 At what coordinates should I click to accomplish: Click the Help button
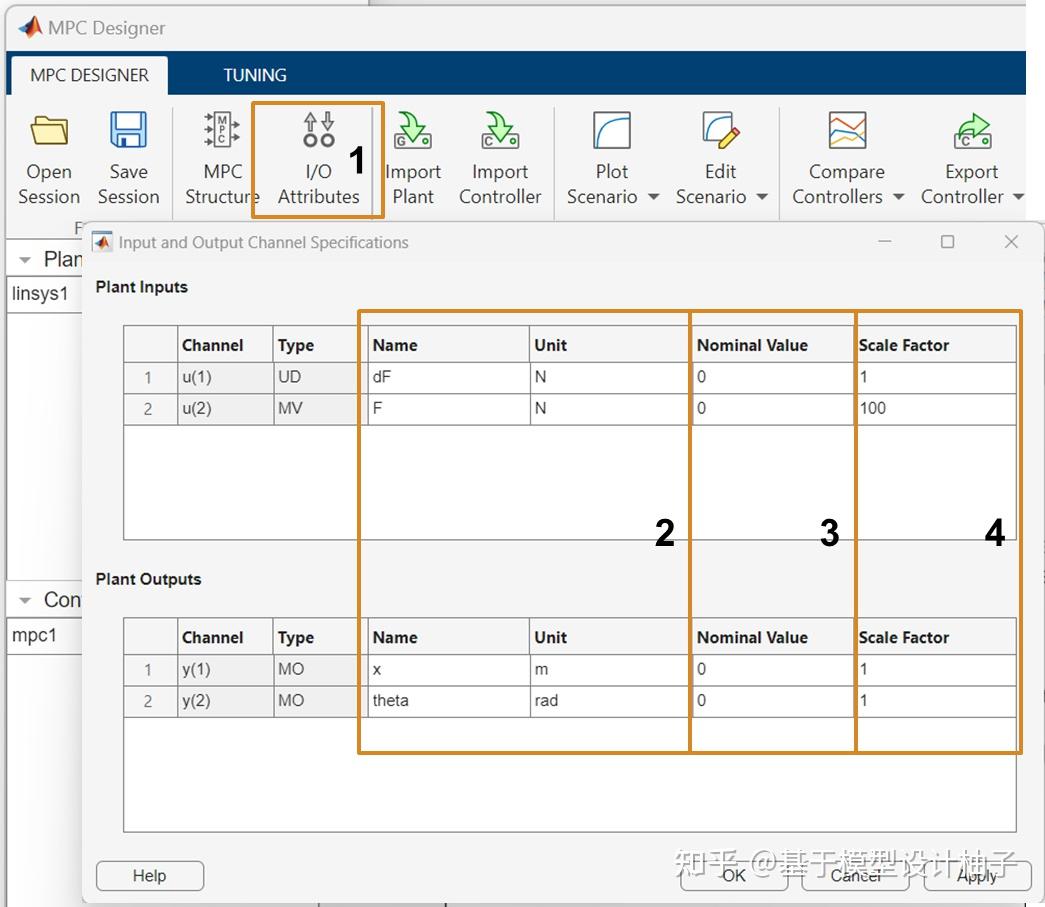pos(149,875)
